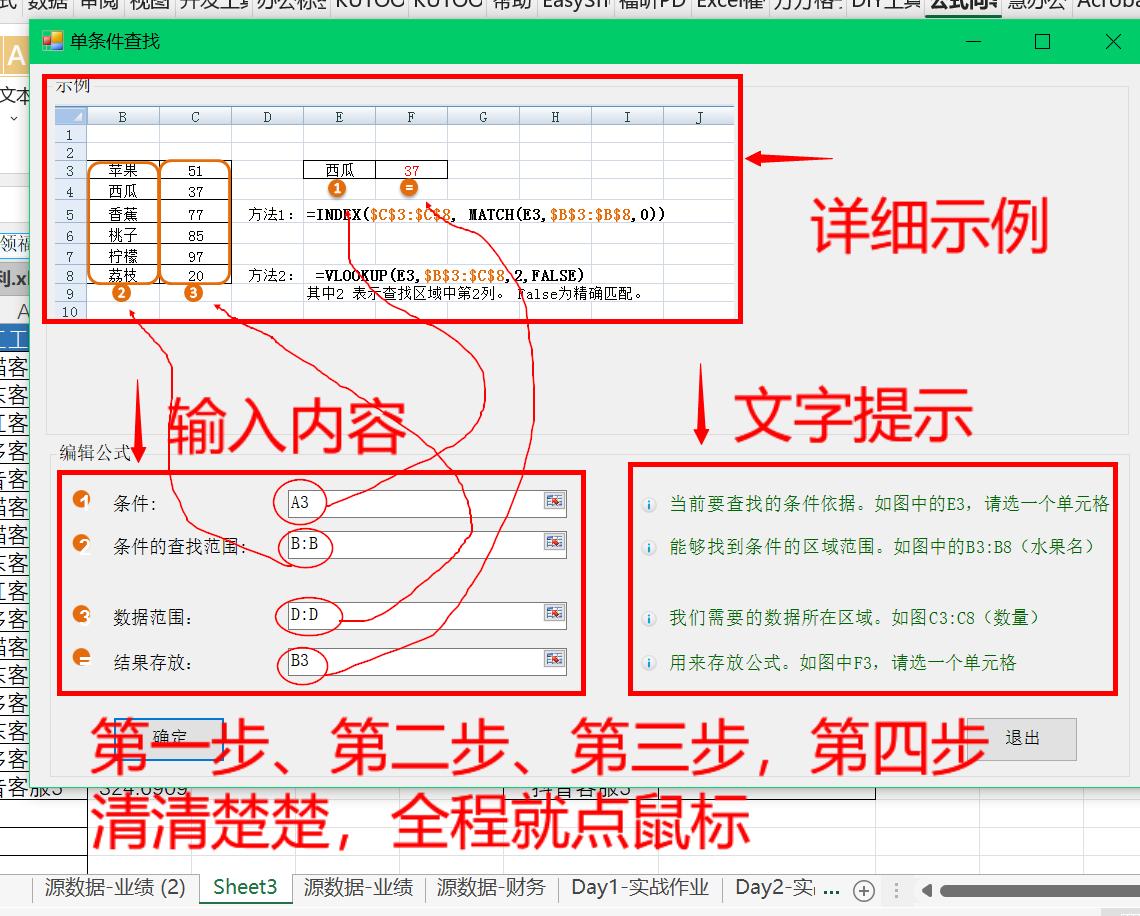The image size is (1140, 916).
Task: Open range picker beside 数据范围 field
Action: click(554, 613)
